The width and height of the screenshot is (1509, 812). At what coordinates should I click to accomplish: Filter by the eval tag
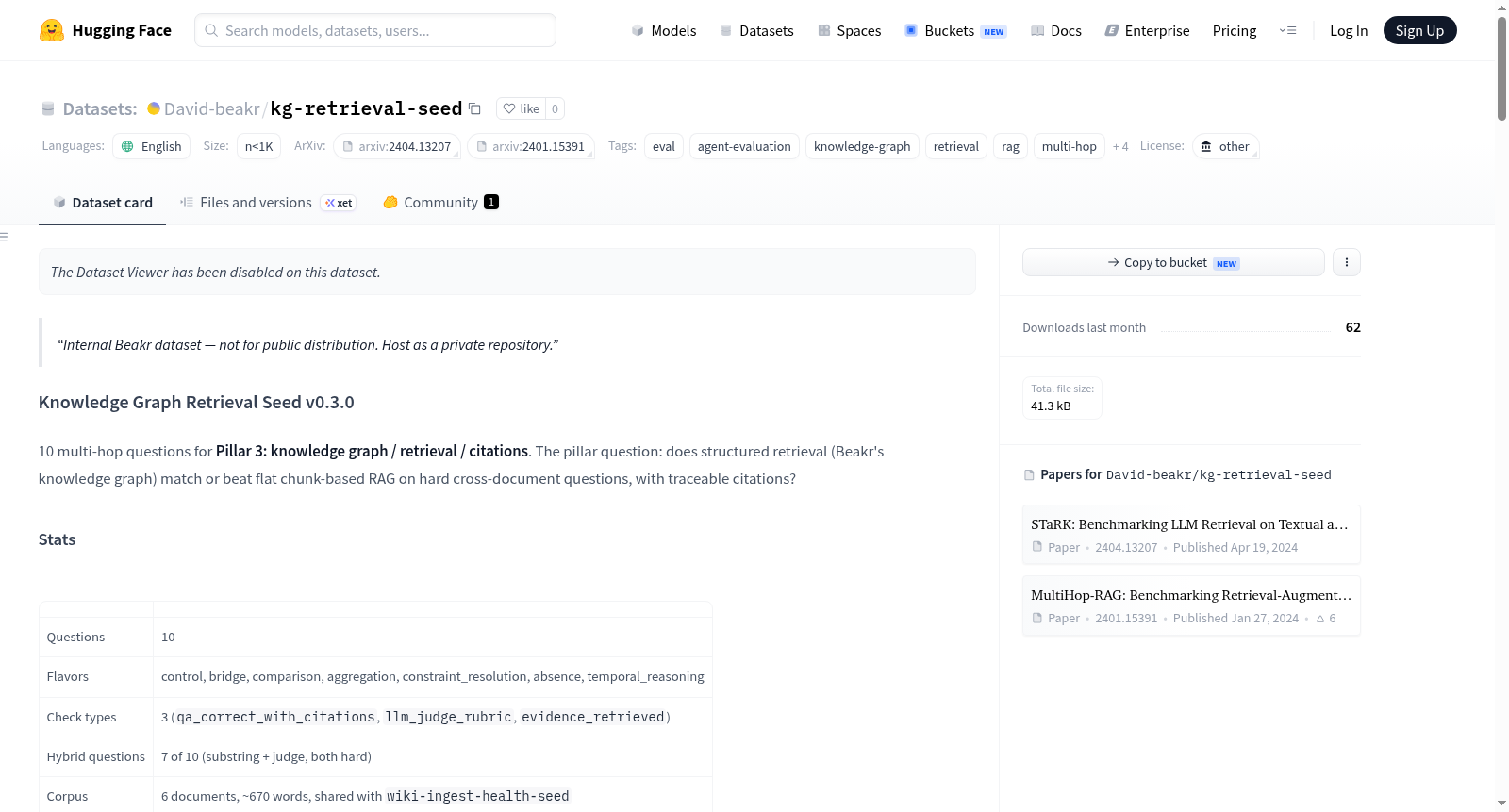(664, 146)
